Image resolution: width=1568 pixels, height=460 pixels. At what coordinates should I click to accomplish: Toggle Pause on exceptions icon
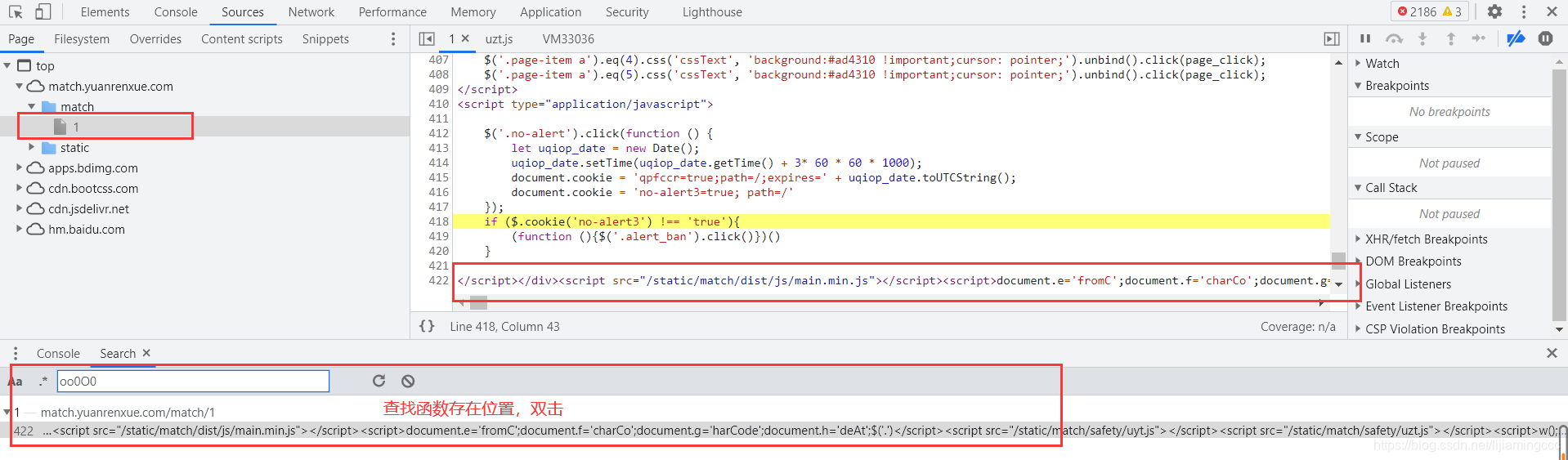[1545, 38]
